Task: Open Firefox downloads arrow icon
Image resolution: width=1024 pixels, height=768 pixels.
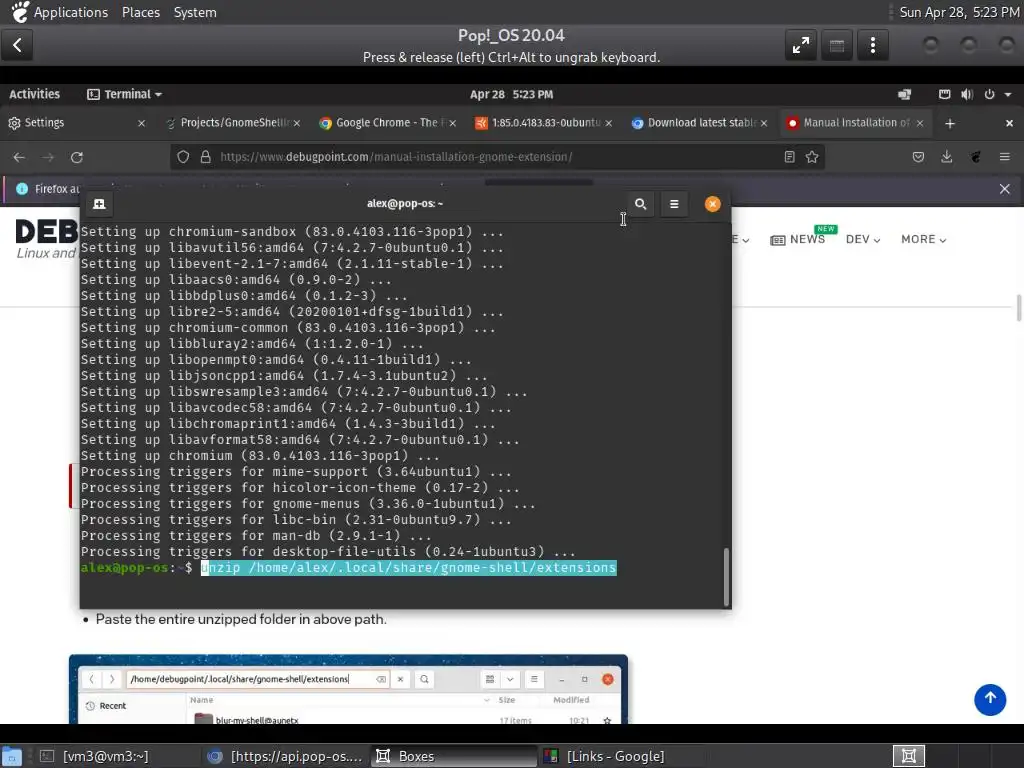Action: click(x=946, y=157)
